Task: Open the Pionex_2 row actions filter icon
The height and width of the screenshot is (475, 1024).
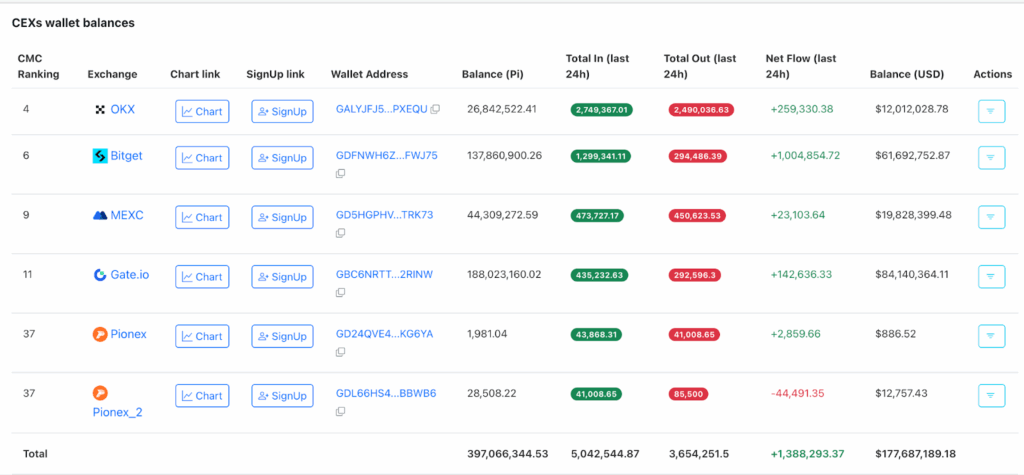Action: 991,395
